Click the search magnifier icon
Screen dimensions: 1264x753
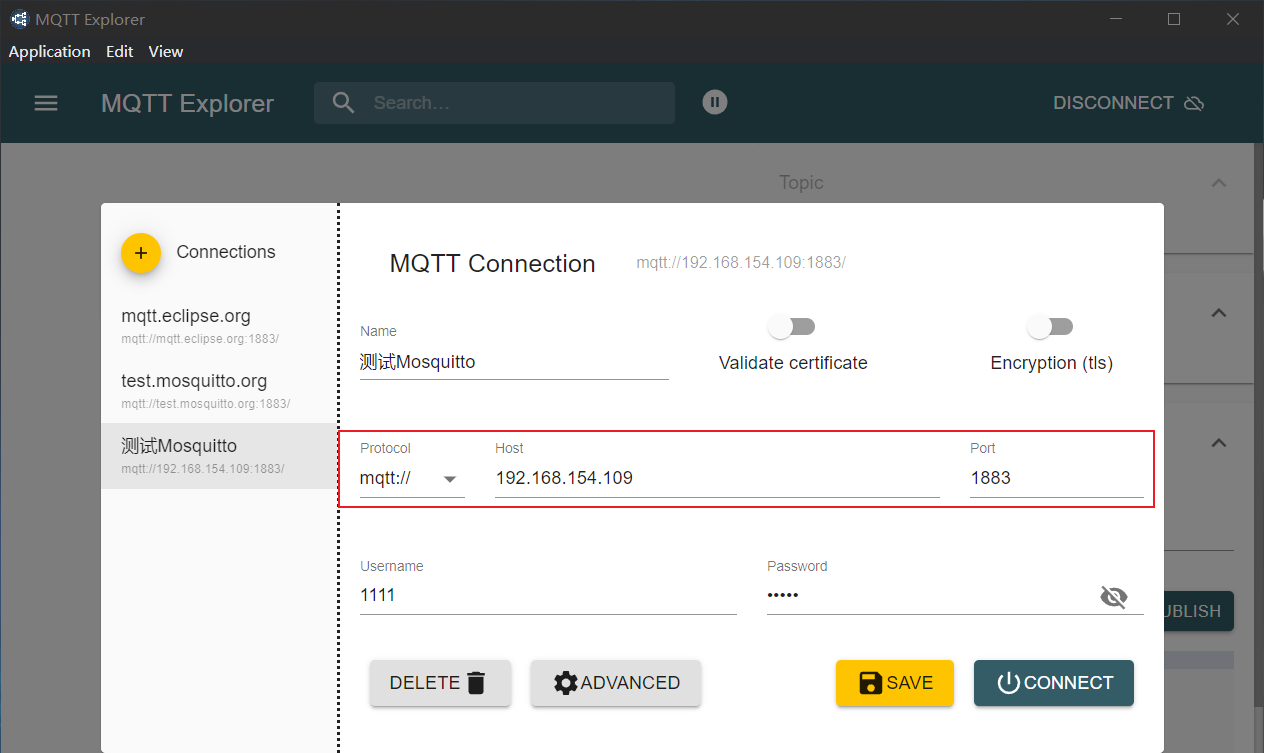(343, 102)
